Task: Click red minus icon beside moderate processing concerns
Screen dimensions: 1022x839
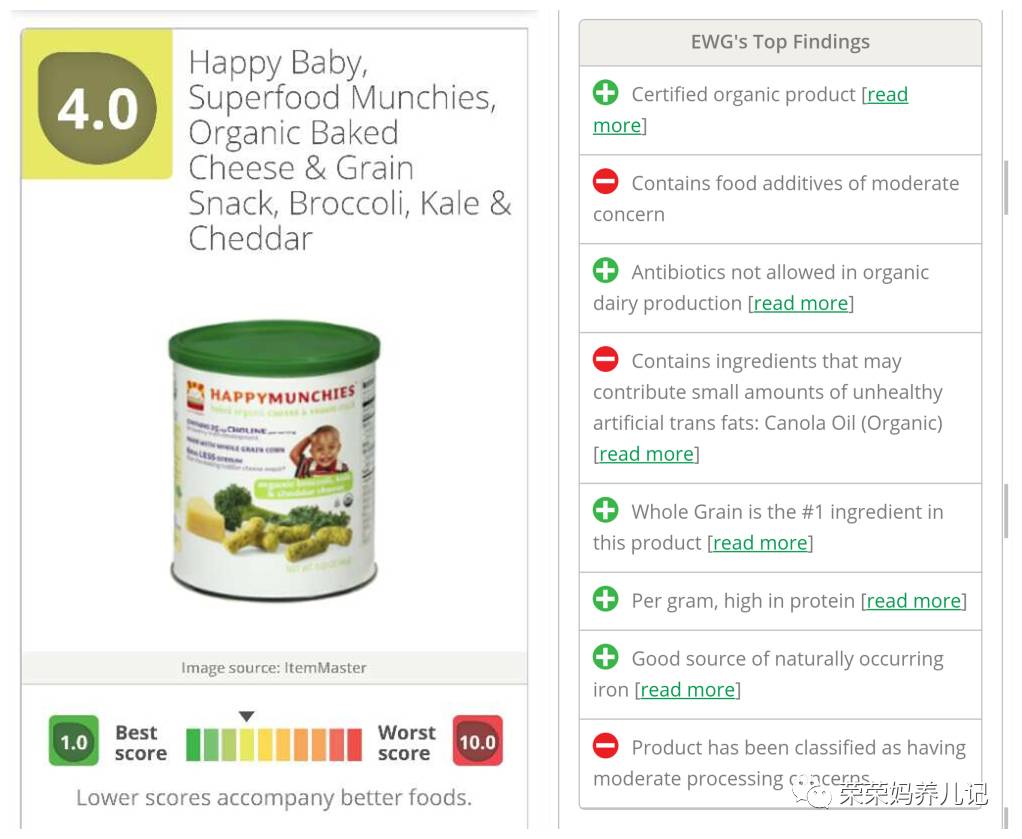Action: 605,746
